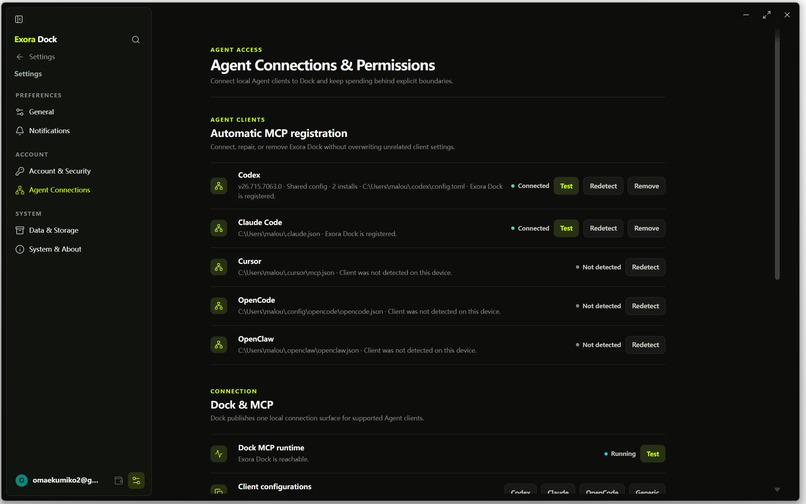The height and width of the screenshot is (504, 806).
Task: Click the Automatic MCP registration heading
Action: 279,133
